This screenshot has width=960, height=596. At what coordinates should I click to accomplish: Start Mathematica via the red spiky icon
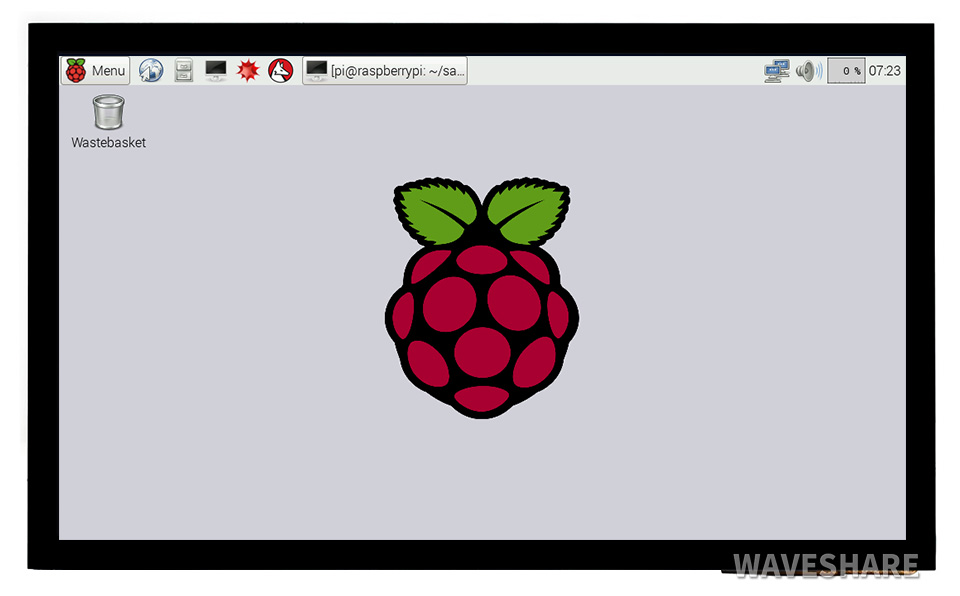pos(248,71)
